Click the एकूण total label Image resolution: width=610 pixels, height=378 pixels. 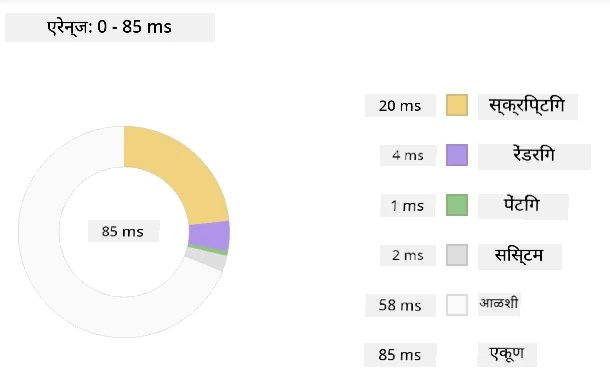coord(507,354)
